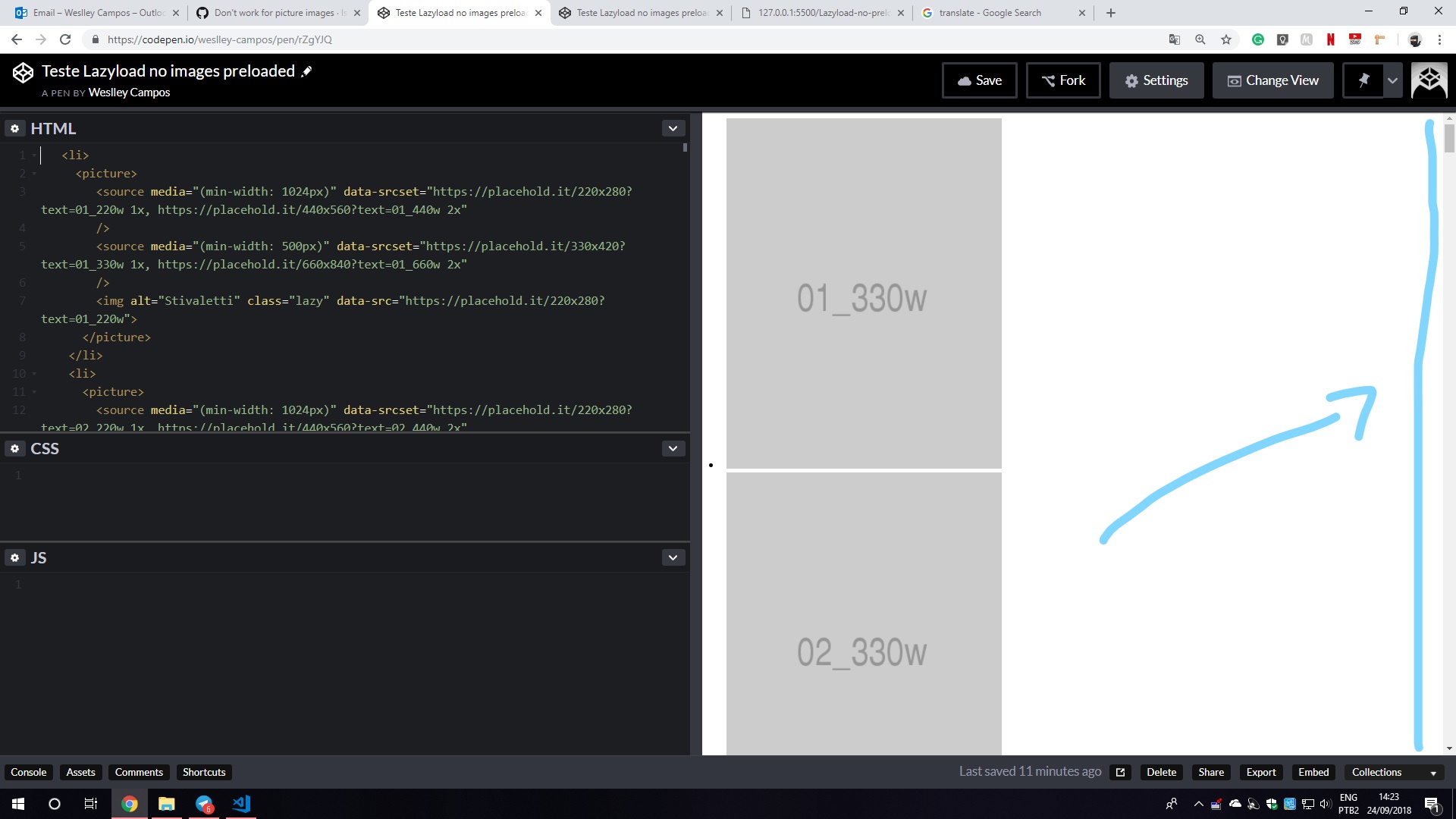Screen dimensions: 1456x819
Task: Click the Fork pen icon
Action: (x=1048, y=80)
